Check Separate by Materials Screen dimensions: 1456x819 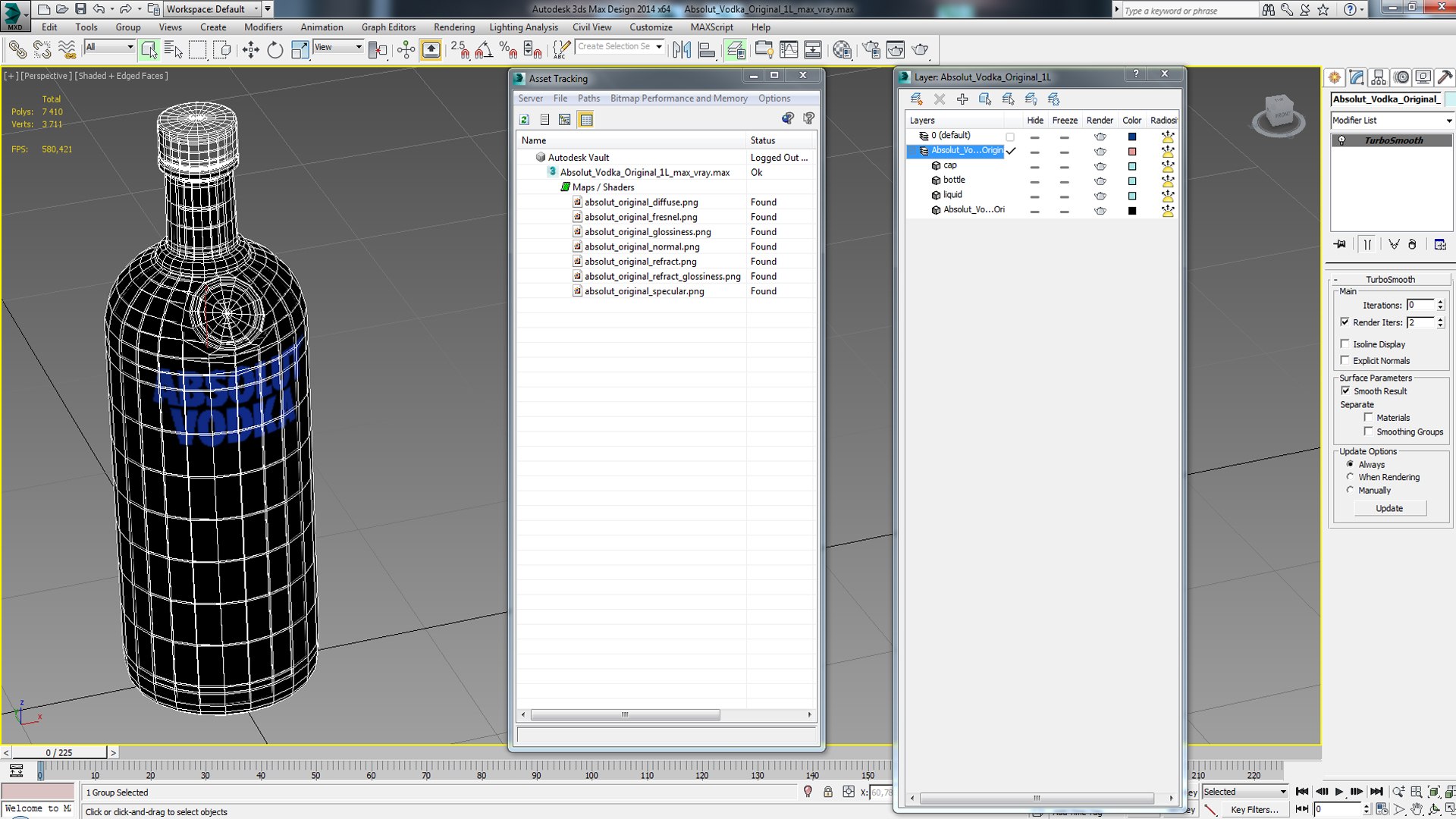[1368, 418]
